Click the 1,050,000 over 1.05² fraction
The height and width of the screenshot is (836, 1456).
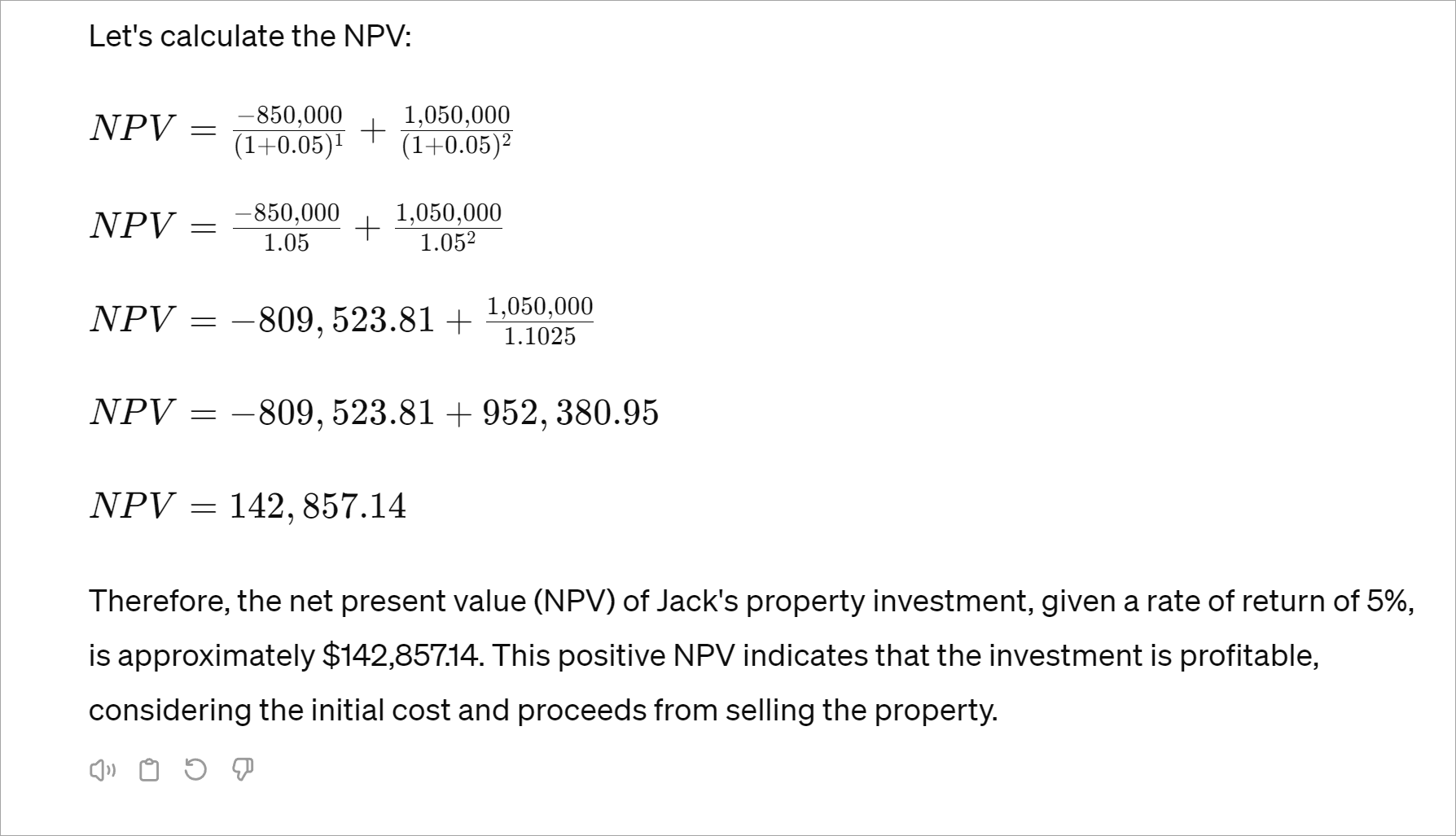[448, 227]
